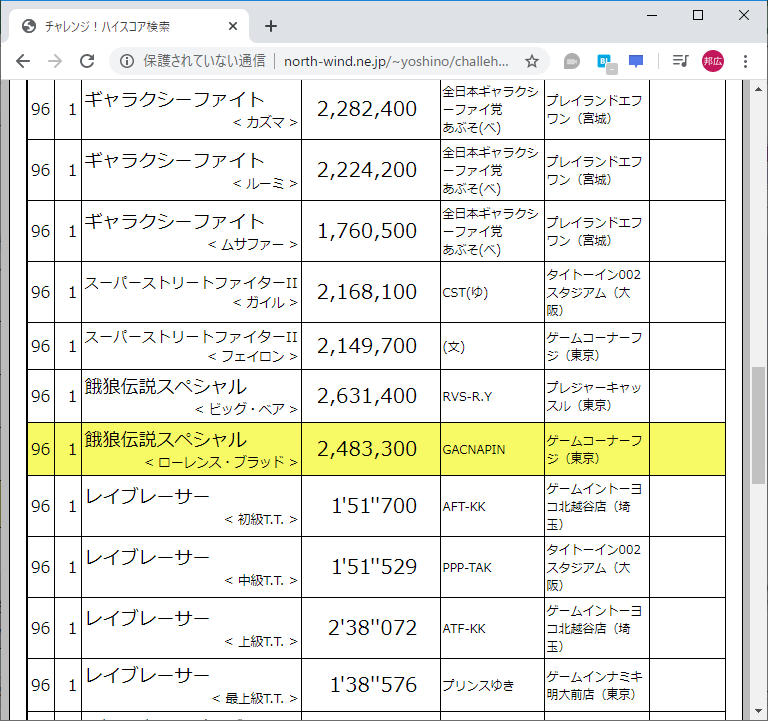Close the browser window
This screenshot has width=768, height=721.
(x=744, y=16)
